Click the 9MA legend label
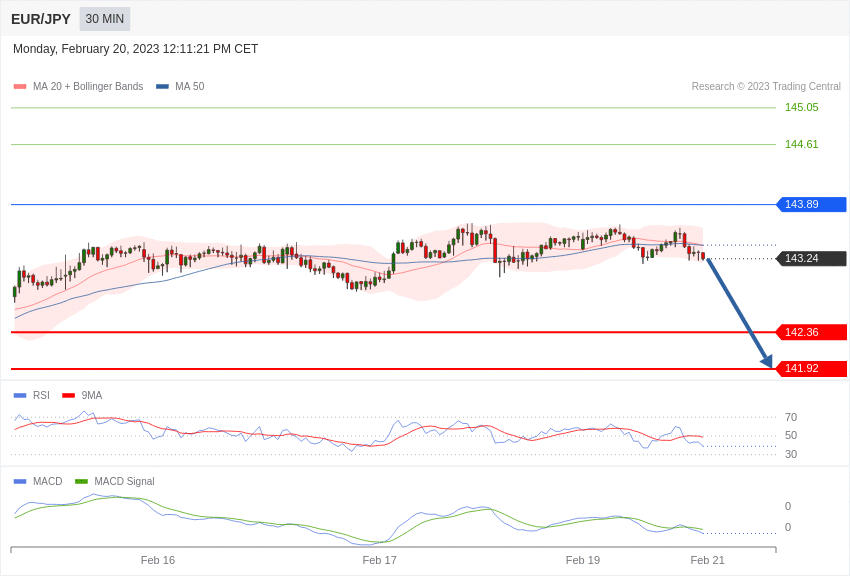 [92, 396]
